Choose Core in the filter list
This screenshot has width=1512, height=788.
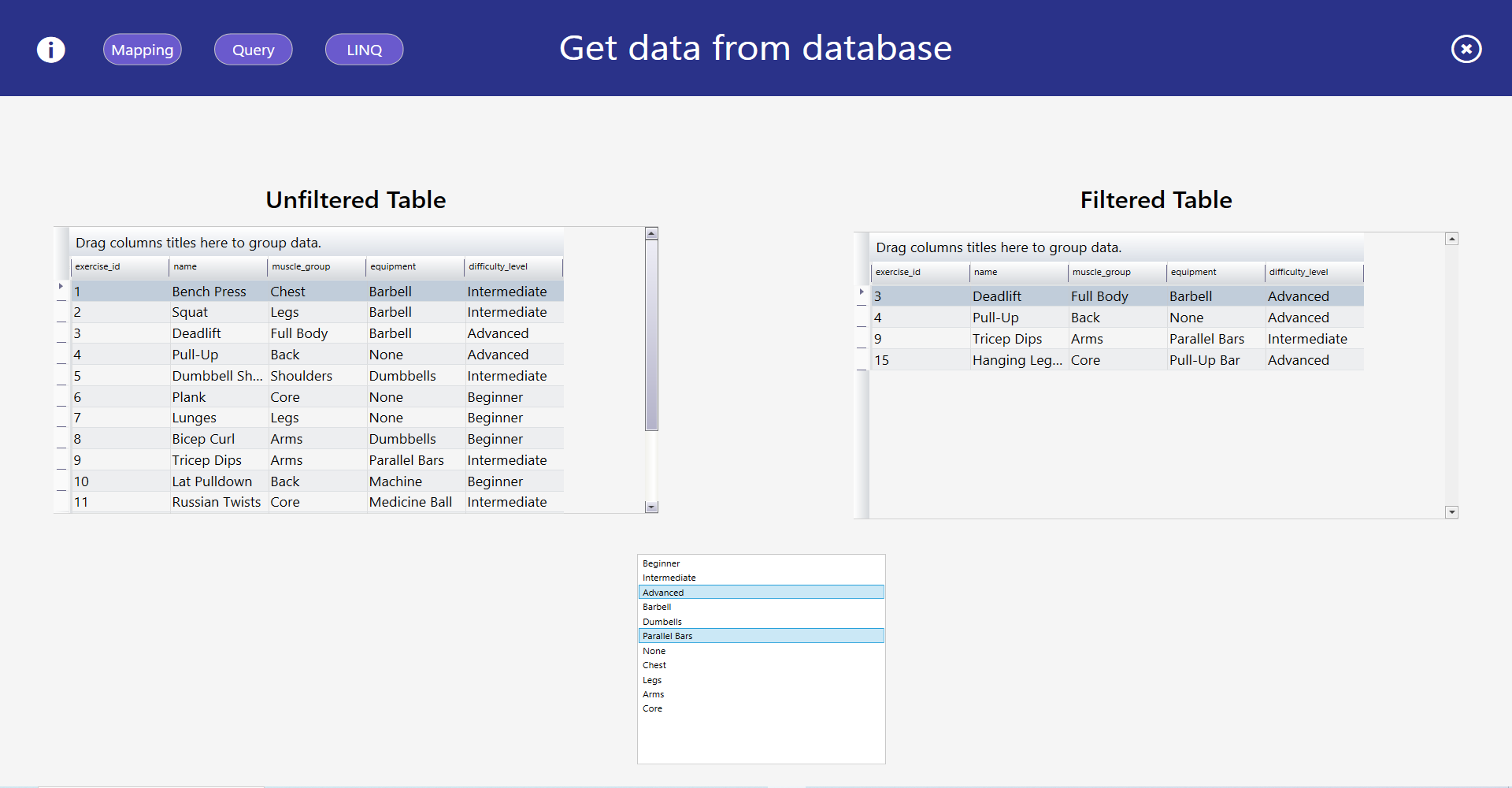pos(653,709)
